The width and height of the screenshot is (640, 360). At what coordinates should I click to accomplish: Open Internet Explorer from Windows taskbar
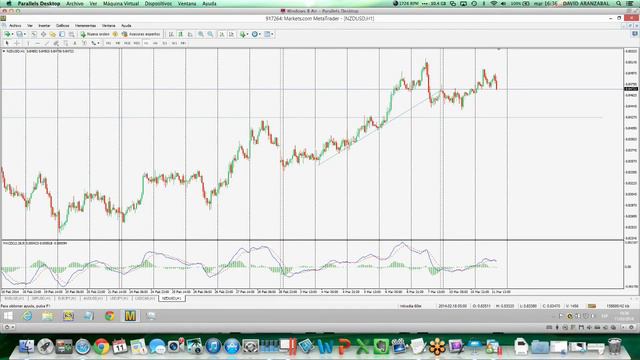[x=27, y=316]
